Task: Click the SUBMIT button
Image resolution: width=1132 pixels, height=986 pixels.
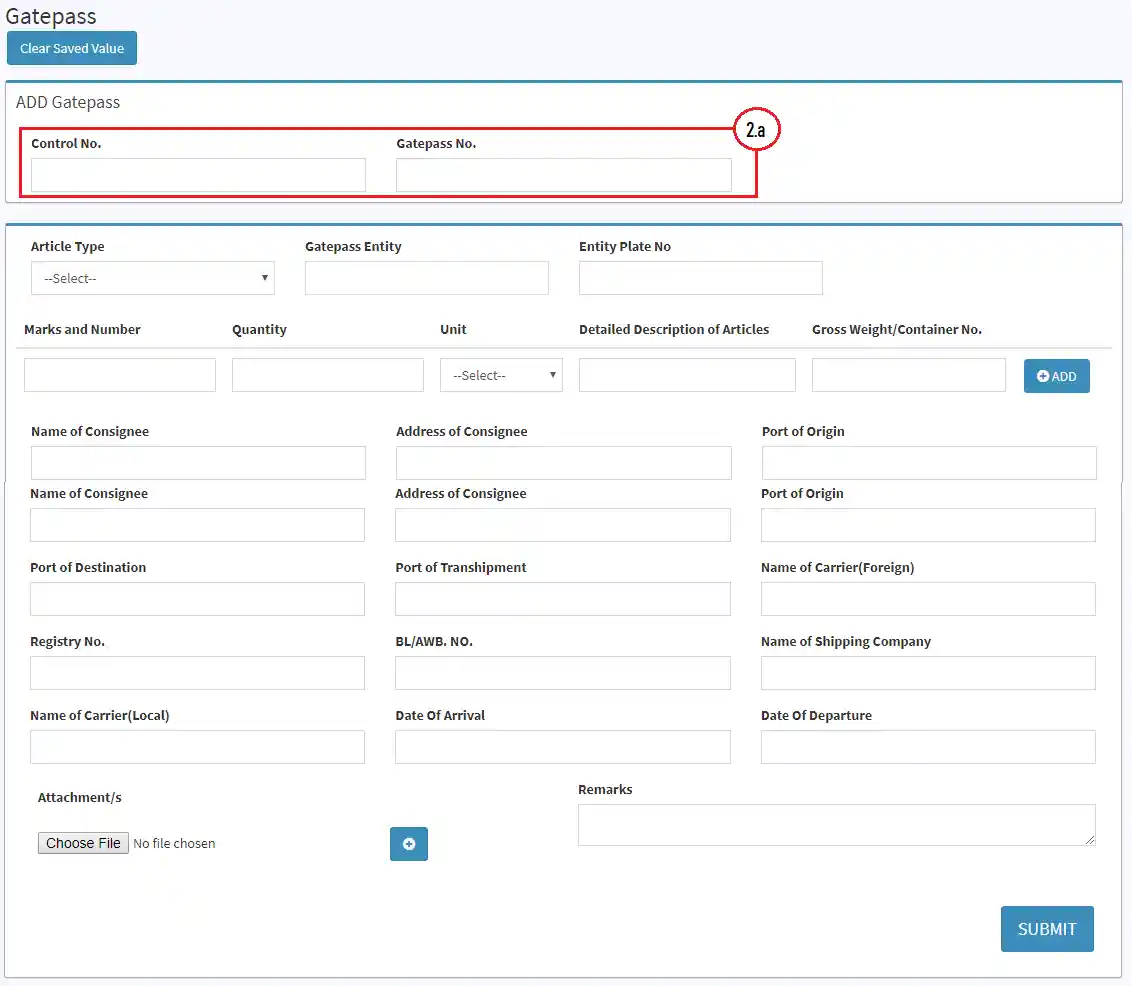Action: click(1047, 929)
